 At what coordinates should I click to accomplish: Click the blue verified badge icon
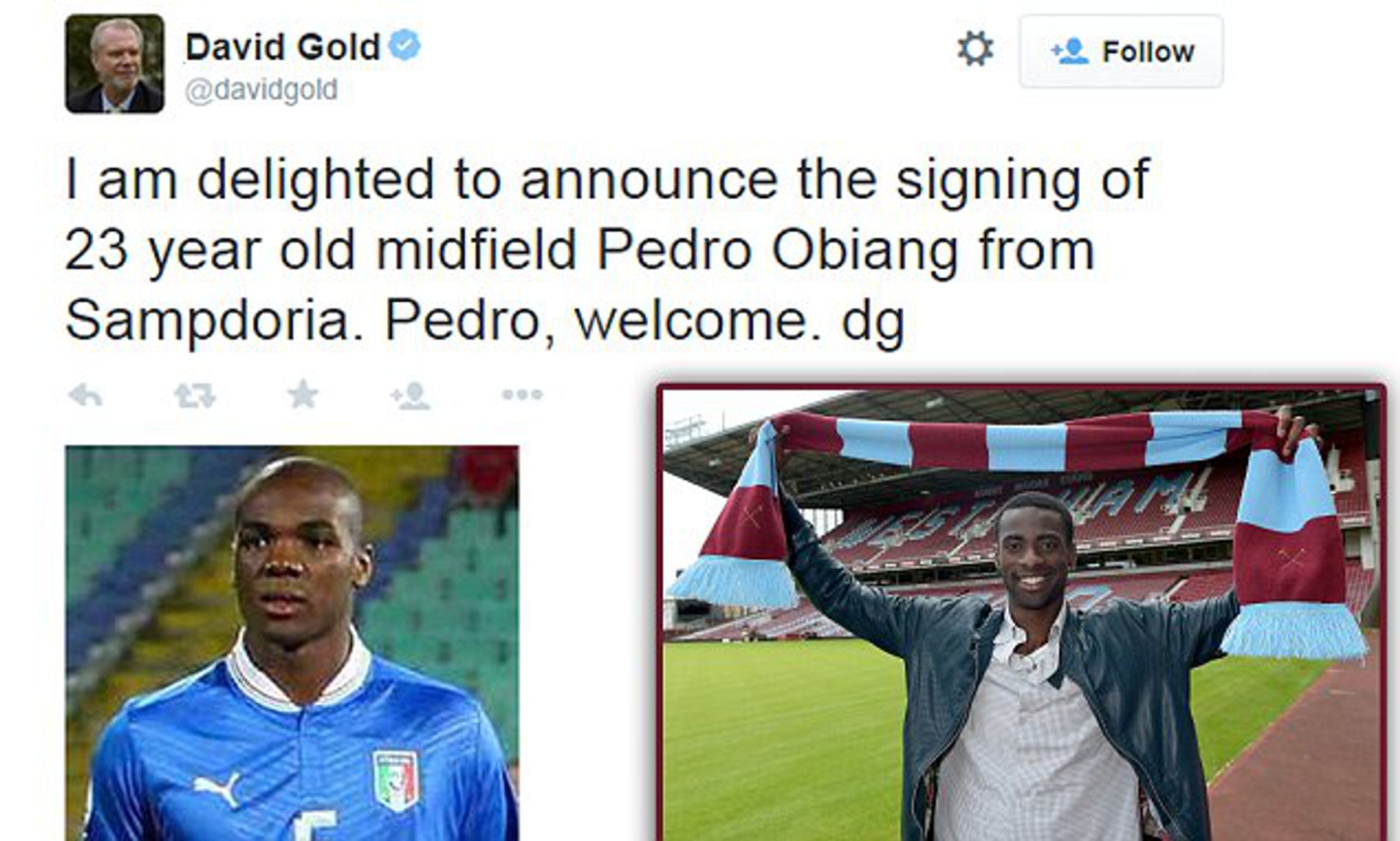(x=404, y=45)
